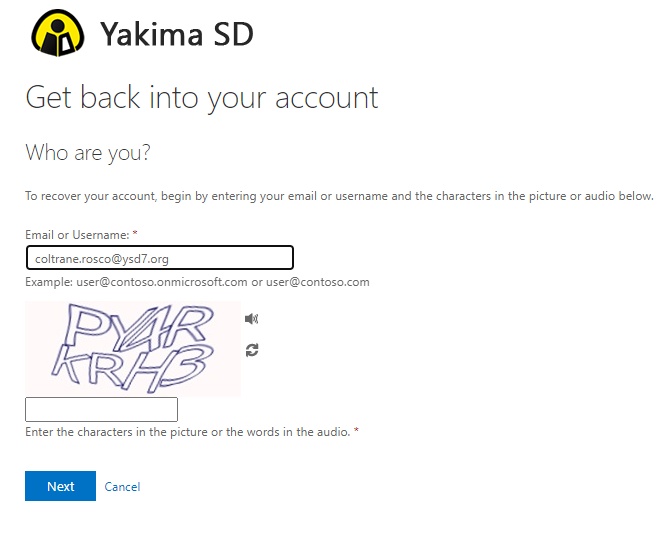Focus the CAPTCHA characters text box

pos(101,409)
